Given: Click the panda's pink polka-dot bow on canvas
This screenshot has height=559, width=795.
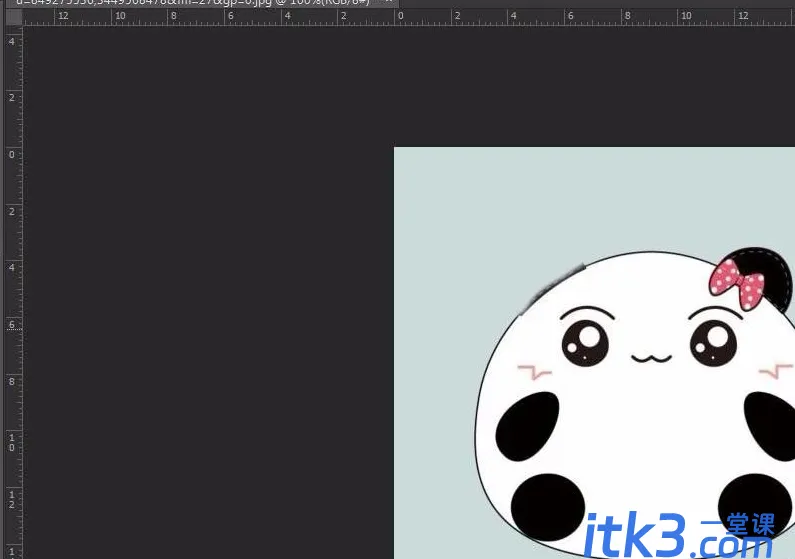Looking at the screenshot, I should coord(736,283).
